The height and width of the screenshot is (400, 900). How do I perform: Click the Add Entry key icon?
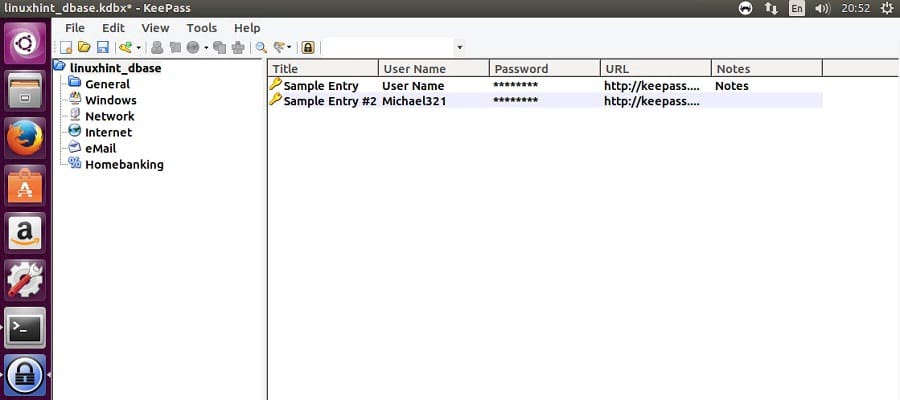126,48
